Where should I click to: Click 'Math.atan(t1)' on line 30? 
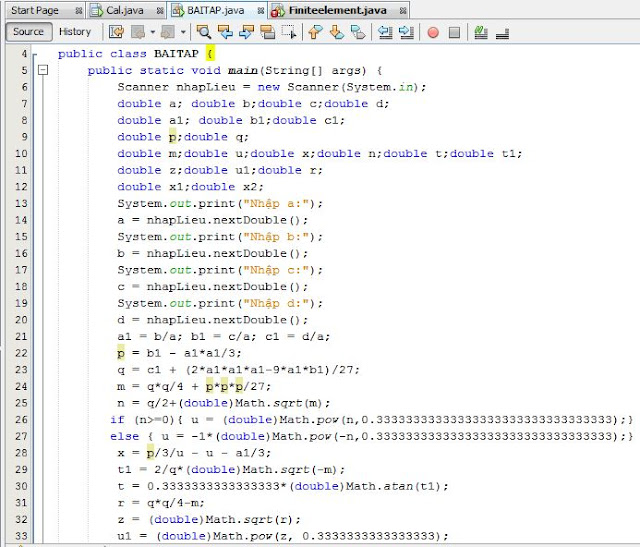[x=393, y=487]
